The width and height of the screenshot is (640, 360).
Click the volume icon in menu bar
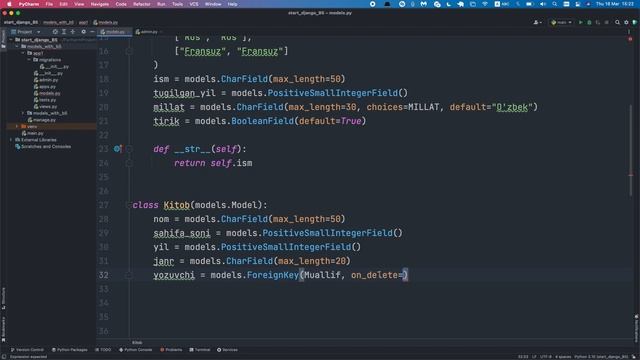[543, 4]
